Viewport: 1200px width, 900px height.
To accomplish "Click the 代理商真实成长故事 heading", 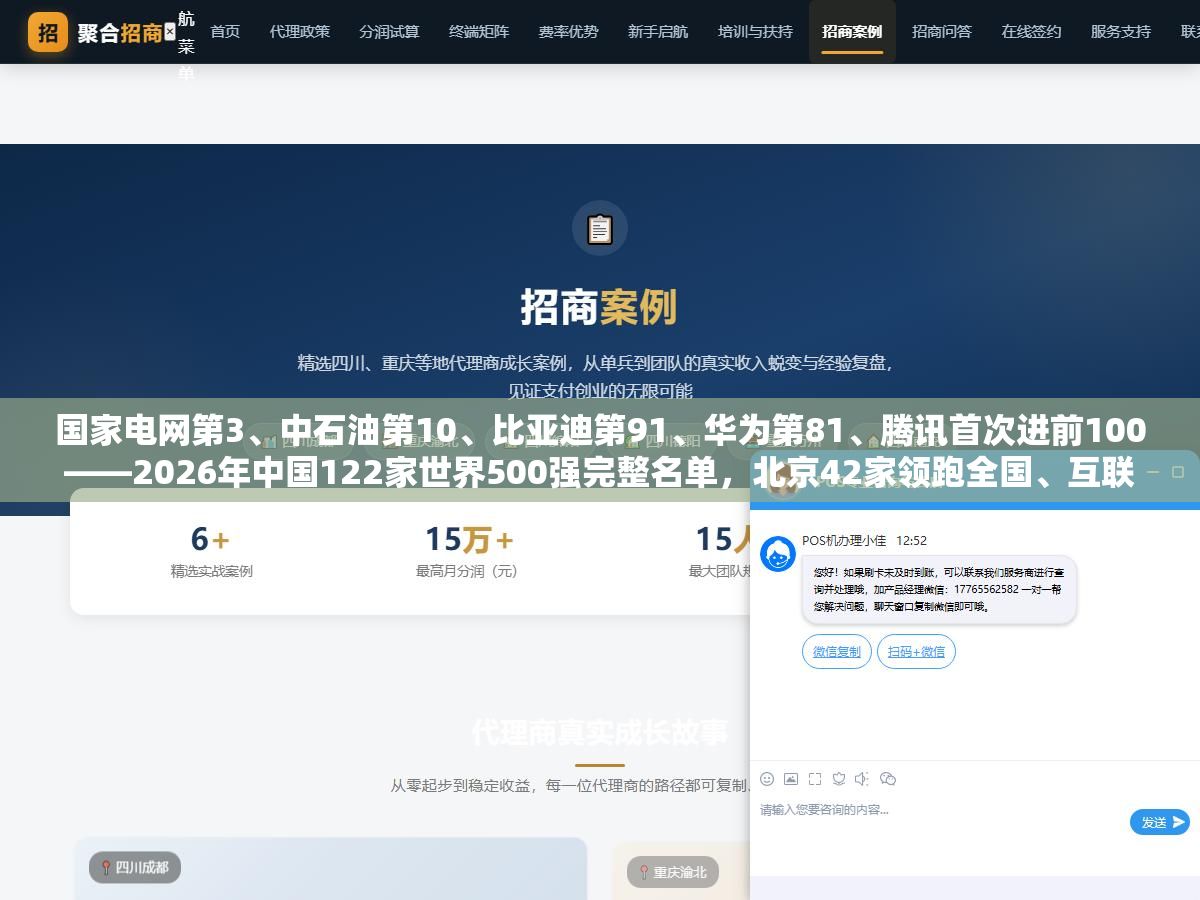I will point(600,733).
